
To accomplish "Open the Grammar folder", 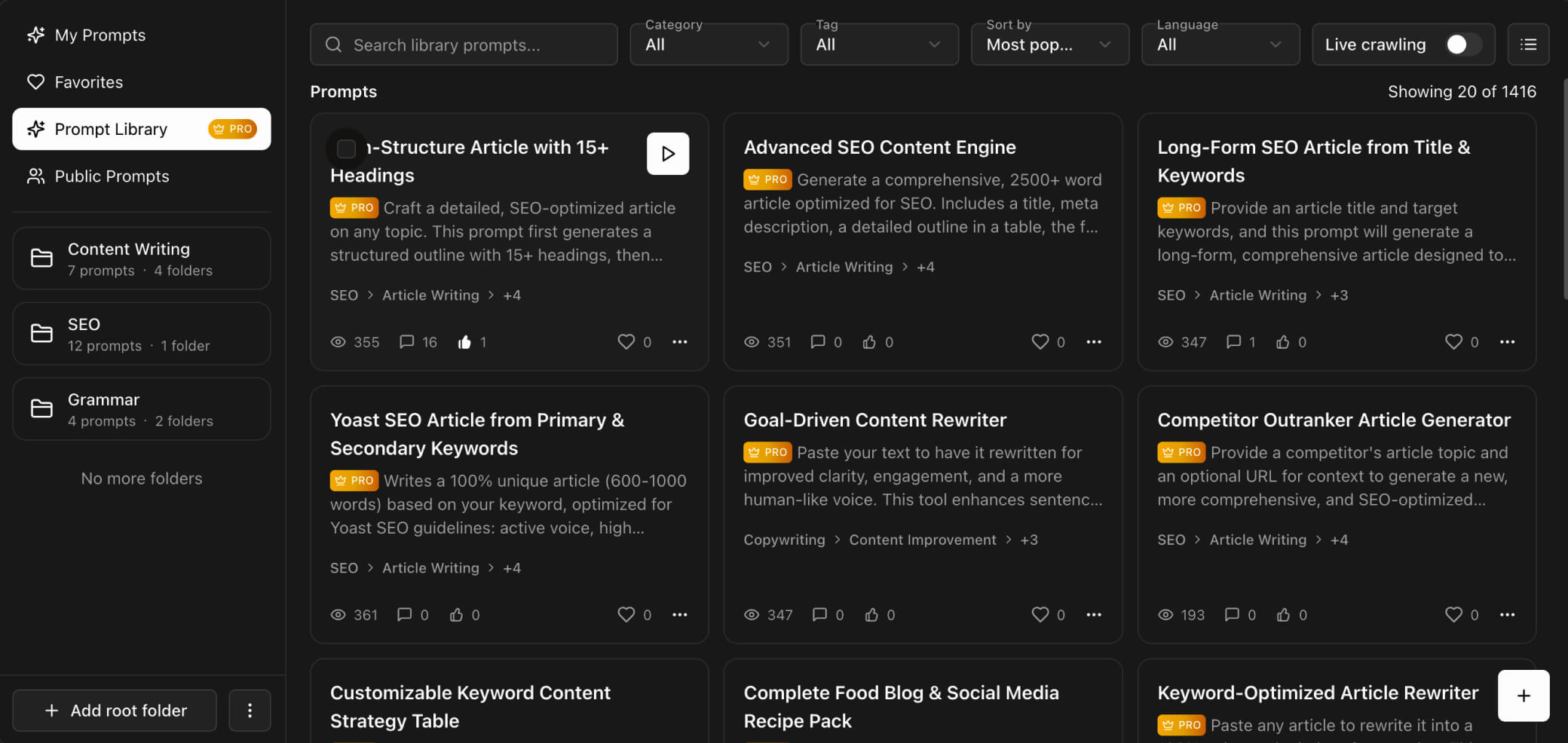I will tap(142, 409).
